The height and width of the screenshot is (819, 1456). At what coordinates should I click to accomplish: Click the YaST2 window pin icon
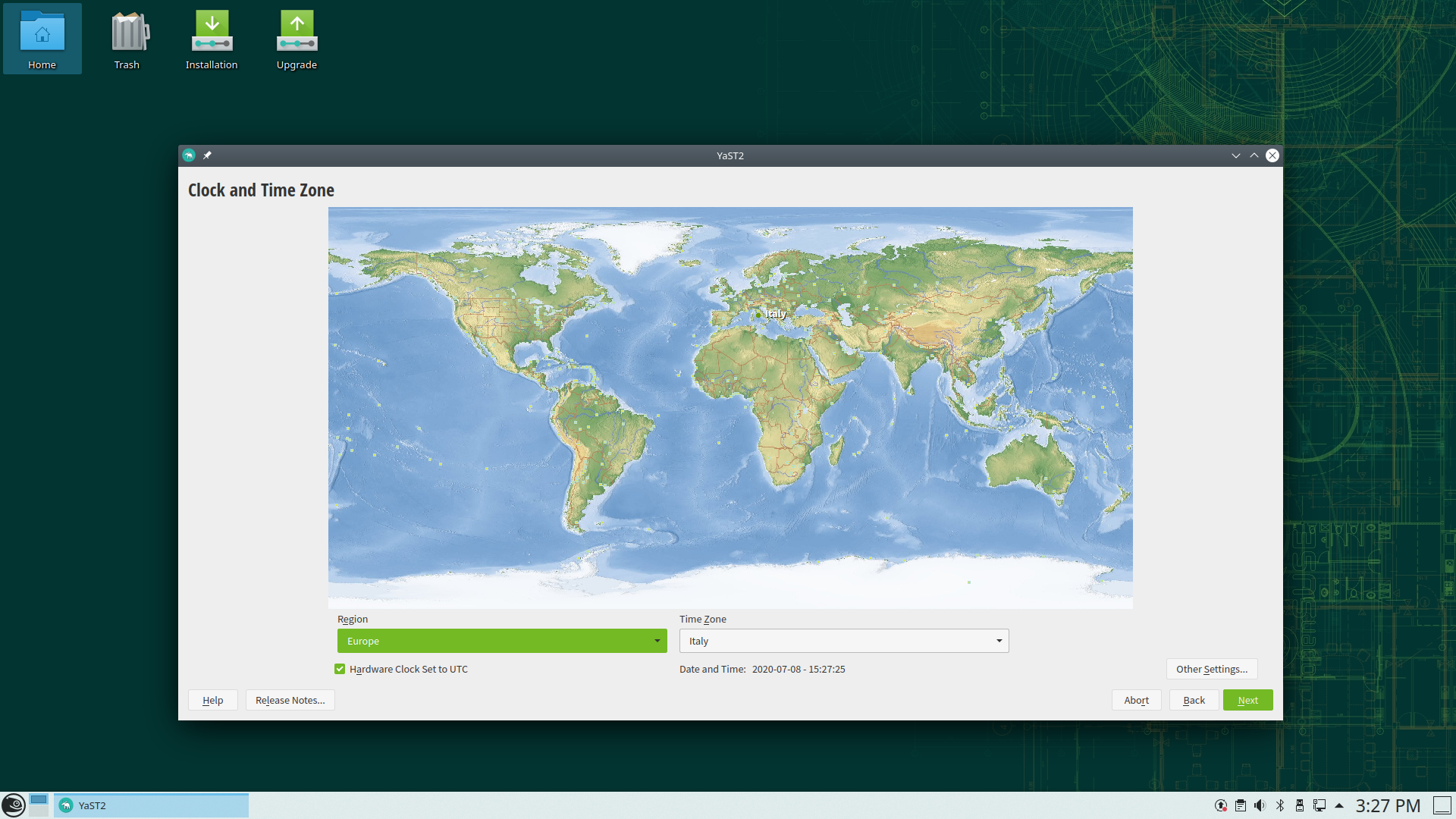click(207, 155)
